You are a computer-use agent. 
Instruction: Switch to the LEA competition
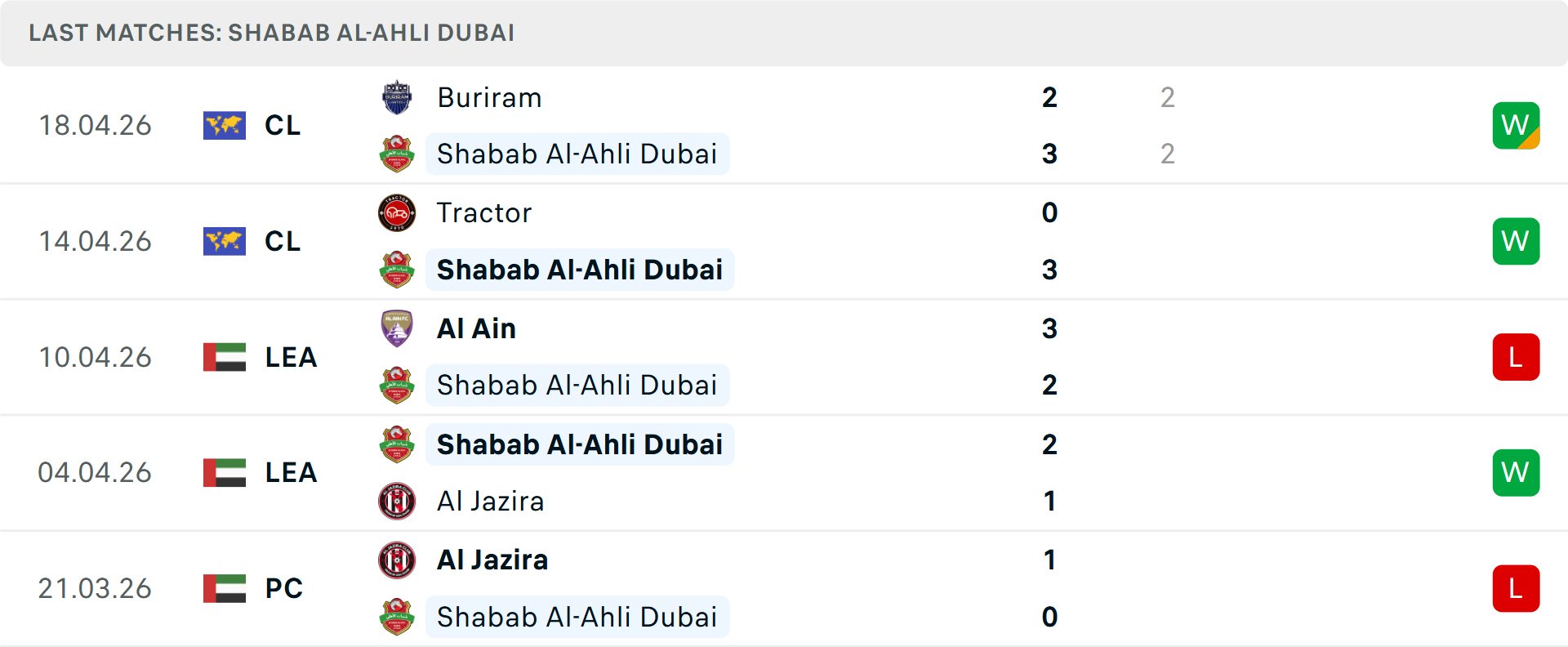tap(291, 357)
